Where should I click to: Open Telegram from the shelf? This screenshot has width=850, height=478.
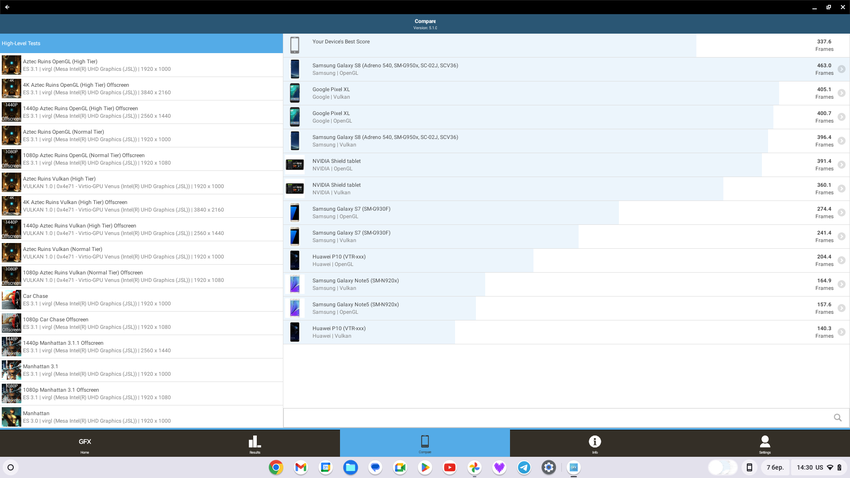tap(524, 467)
